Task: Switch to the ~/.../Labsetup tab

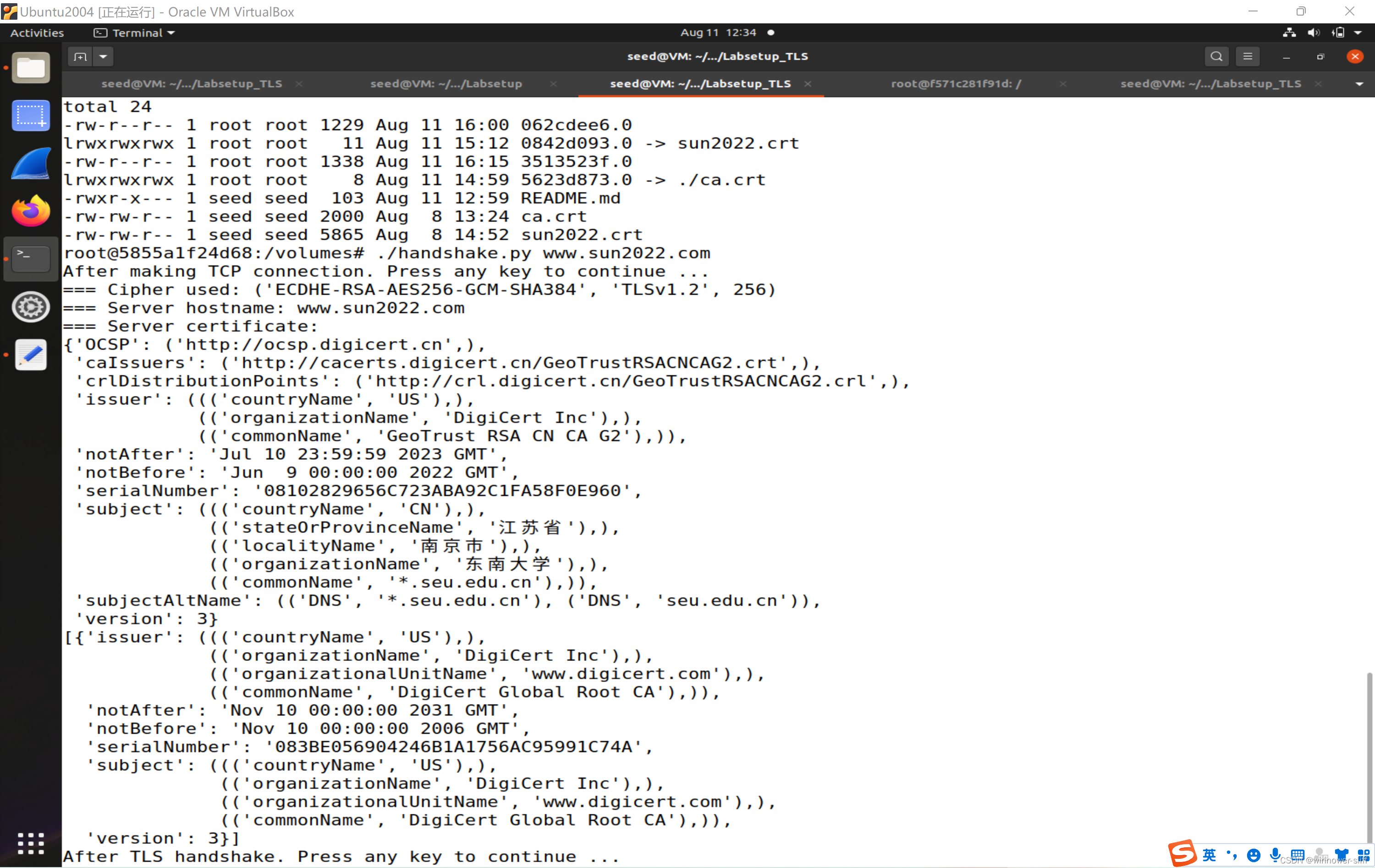Action: pos(446,84)
